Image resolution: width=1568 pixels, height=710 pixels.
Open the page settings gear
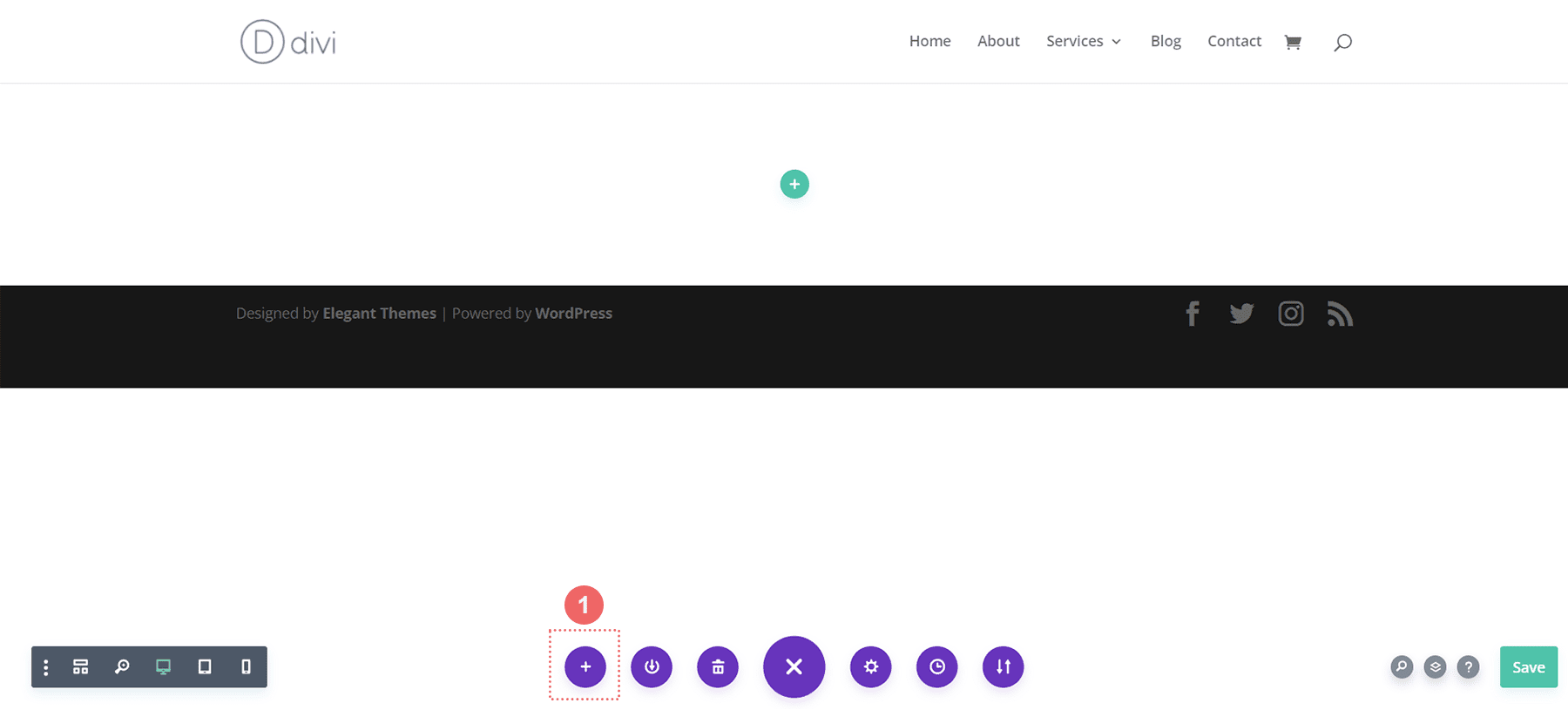pyautogui.click(x=871, y=666)
